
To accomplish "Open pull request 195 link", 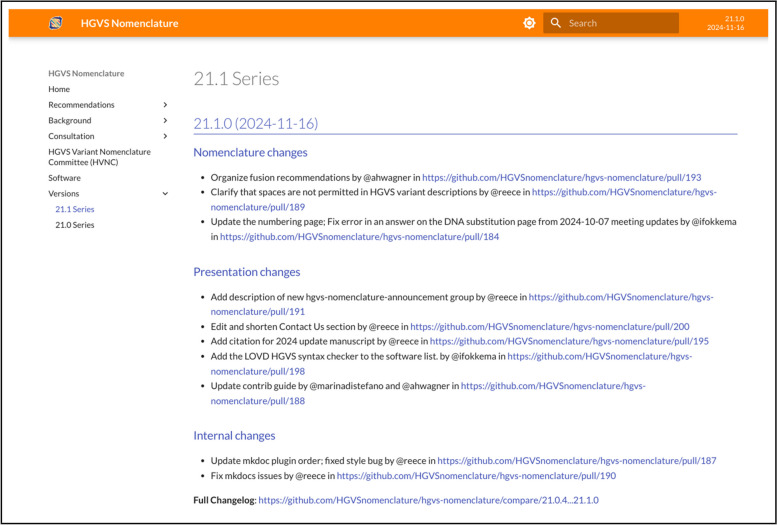I will [569, 341].
